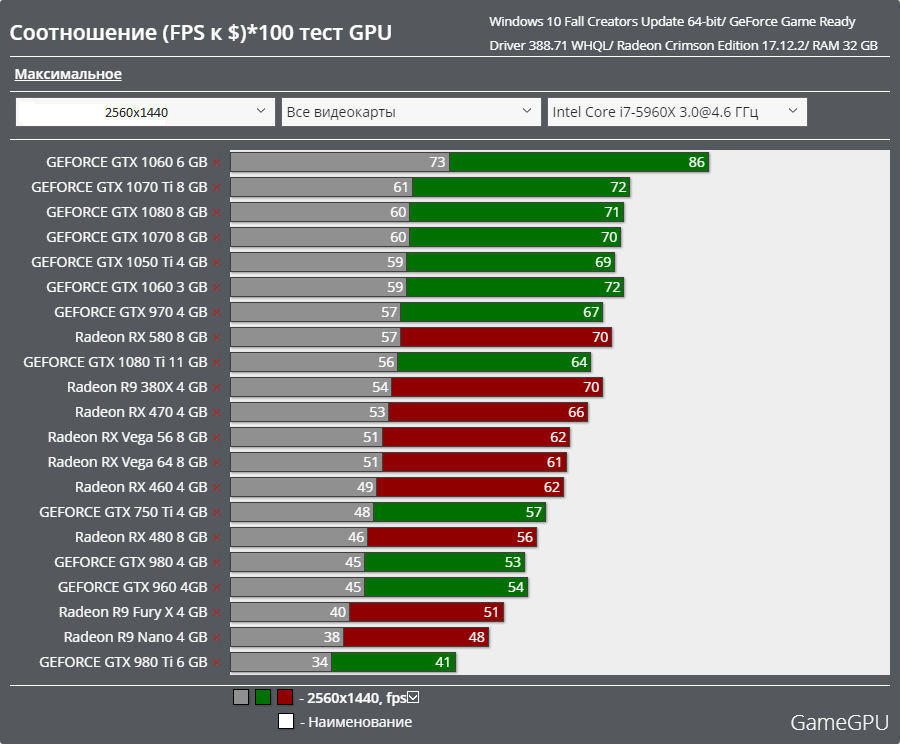Click the gray swatch in the legend

click(241, 697)
